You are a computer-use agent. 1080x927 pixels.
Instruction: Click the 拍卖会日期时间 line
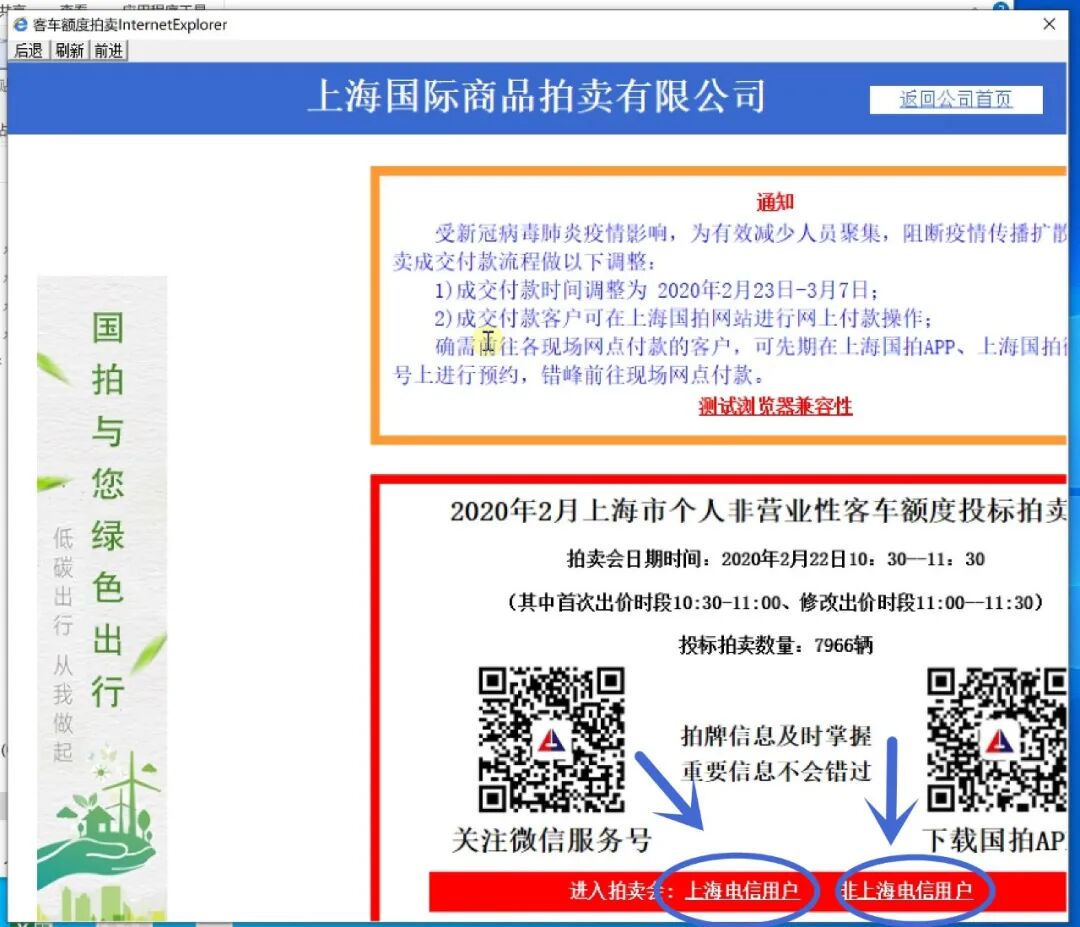pos(776,559)
